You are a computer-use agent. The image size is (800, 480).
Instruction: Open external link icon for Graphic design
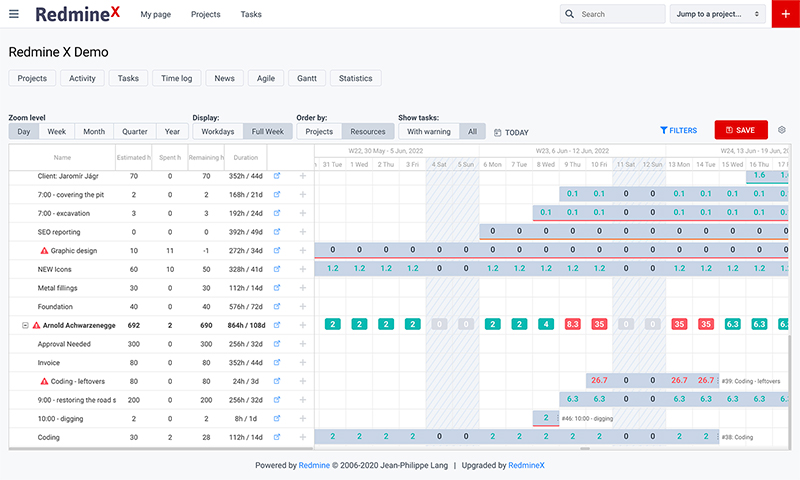[277, 250]
